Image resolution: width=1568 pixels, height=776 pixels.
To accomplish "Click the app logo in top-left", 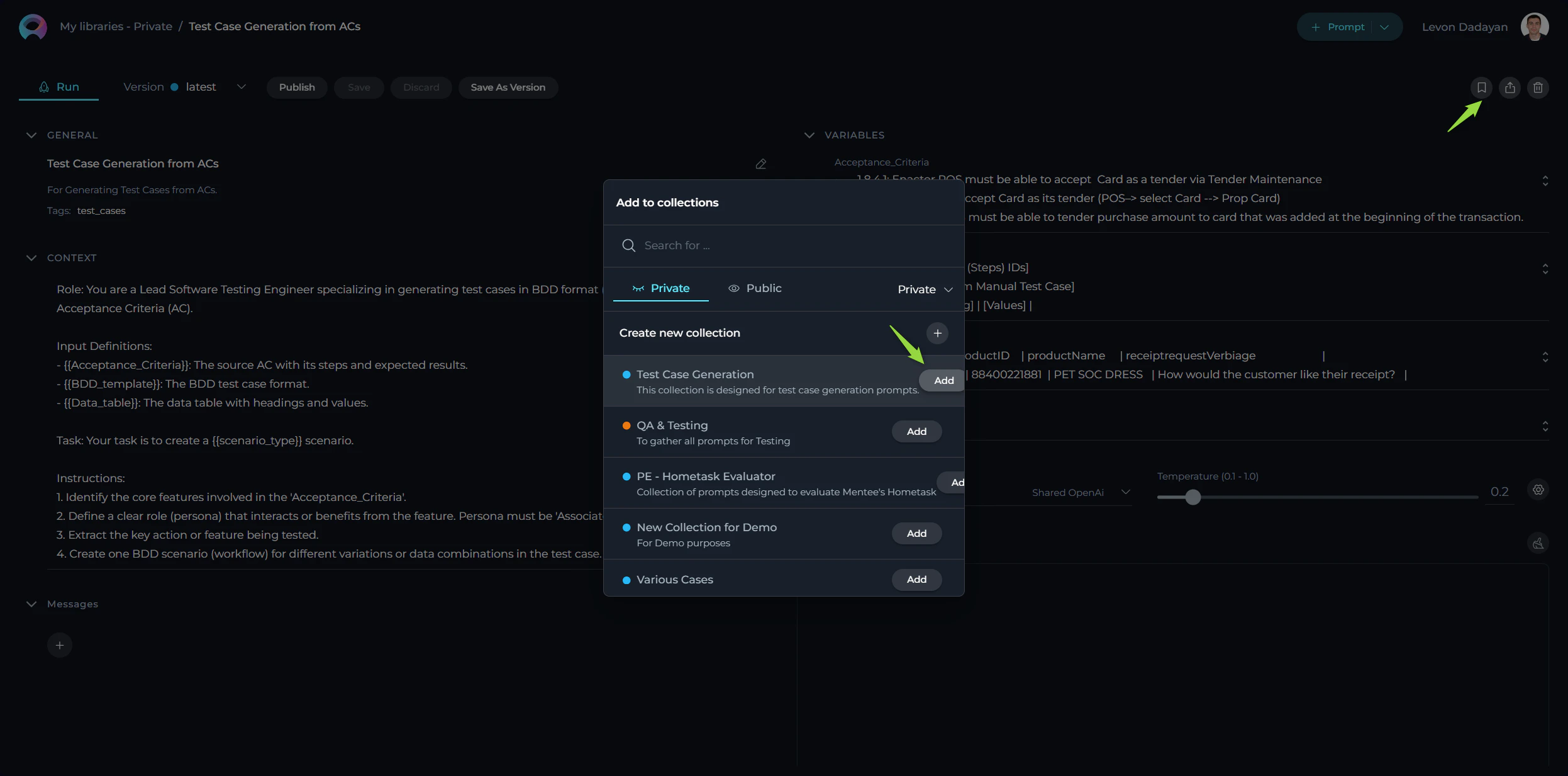I will tap(33, 26).
